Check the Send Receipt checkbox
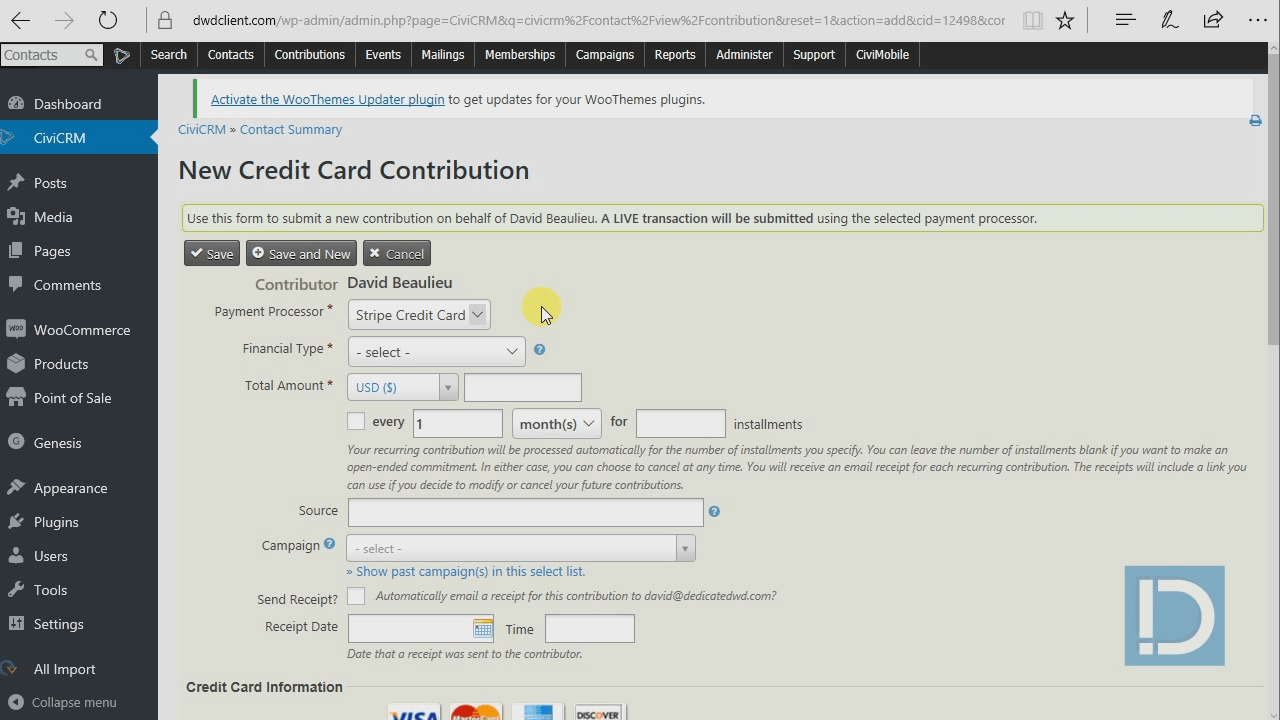The image size is (1280, 720). click(356, 595)
